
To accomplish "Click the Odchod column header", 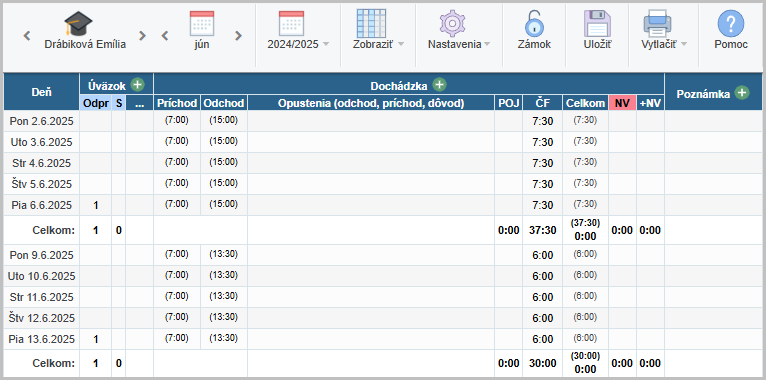I will (x=224, y=103).
